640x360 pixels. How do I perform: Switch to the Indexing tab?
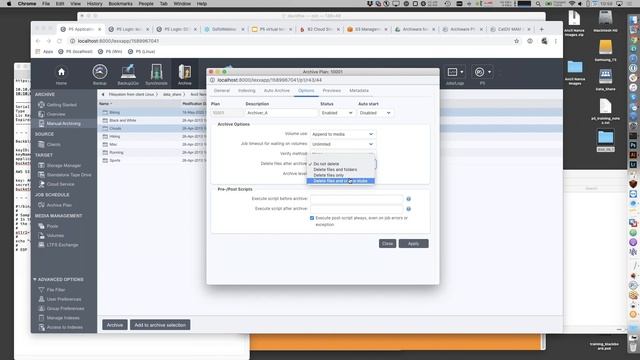point(247,91)
